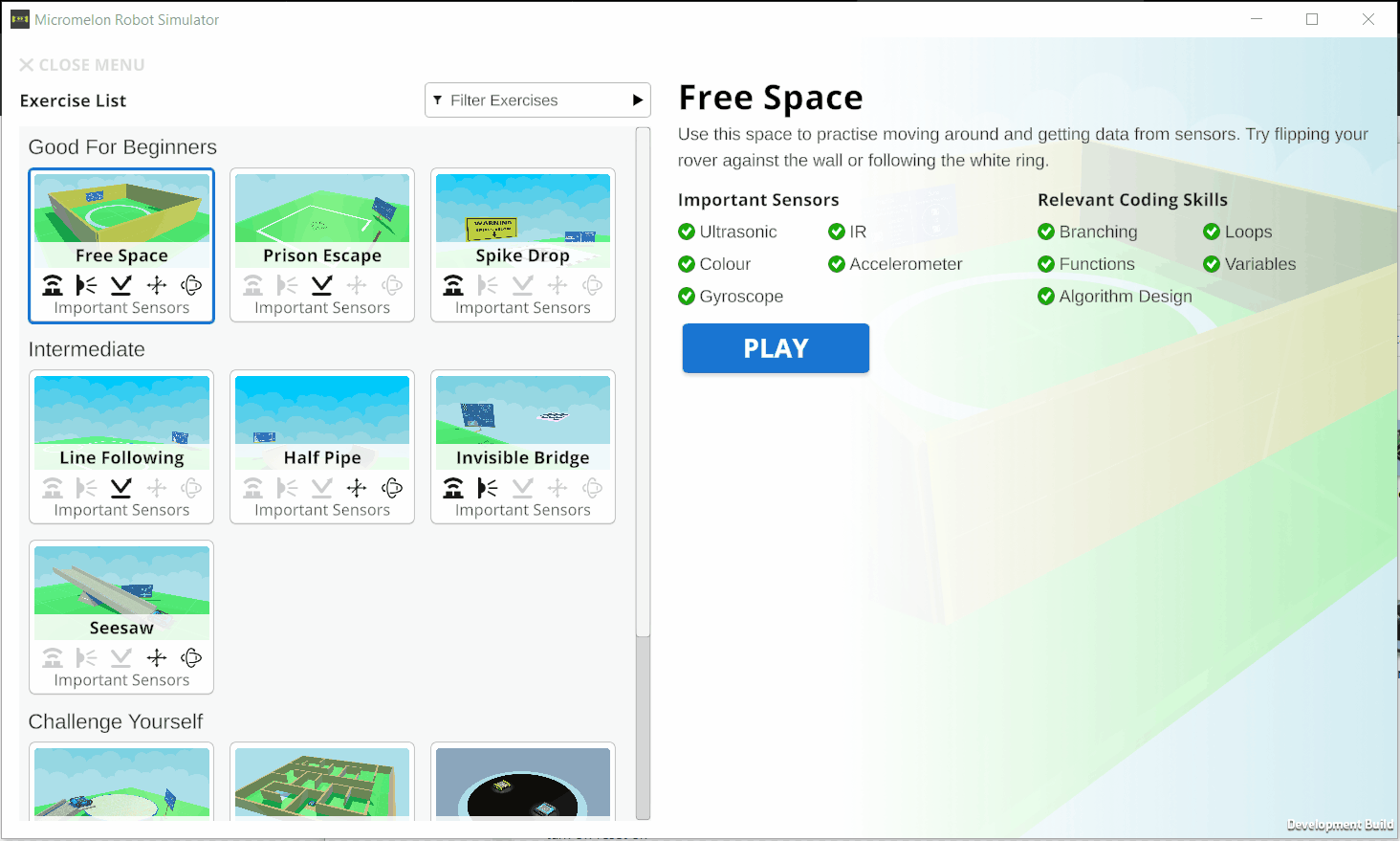Select the maze challenge thumbnail
This screenshot has width=1400, height=841.
point(322,782)
